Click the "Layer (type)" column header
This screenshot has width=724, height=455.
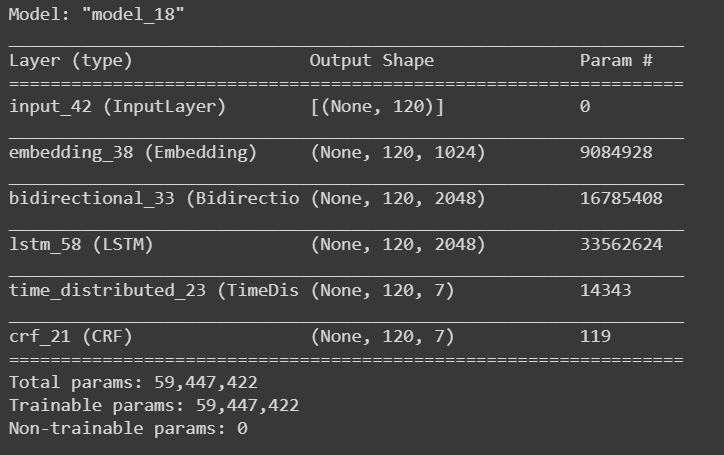coord(70,61)
